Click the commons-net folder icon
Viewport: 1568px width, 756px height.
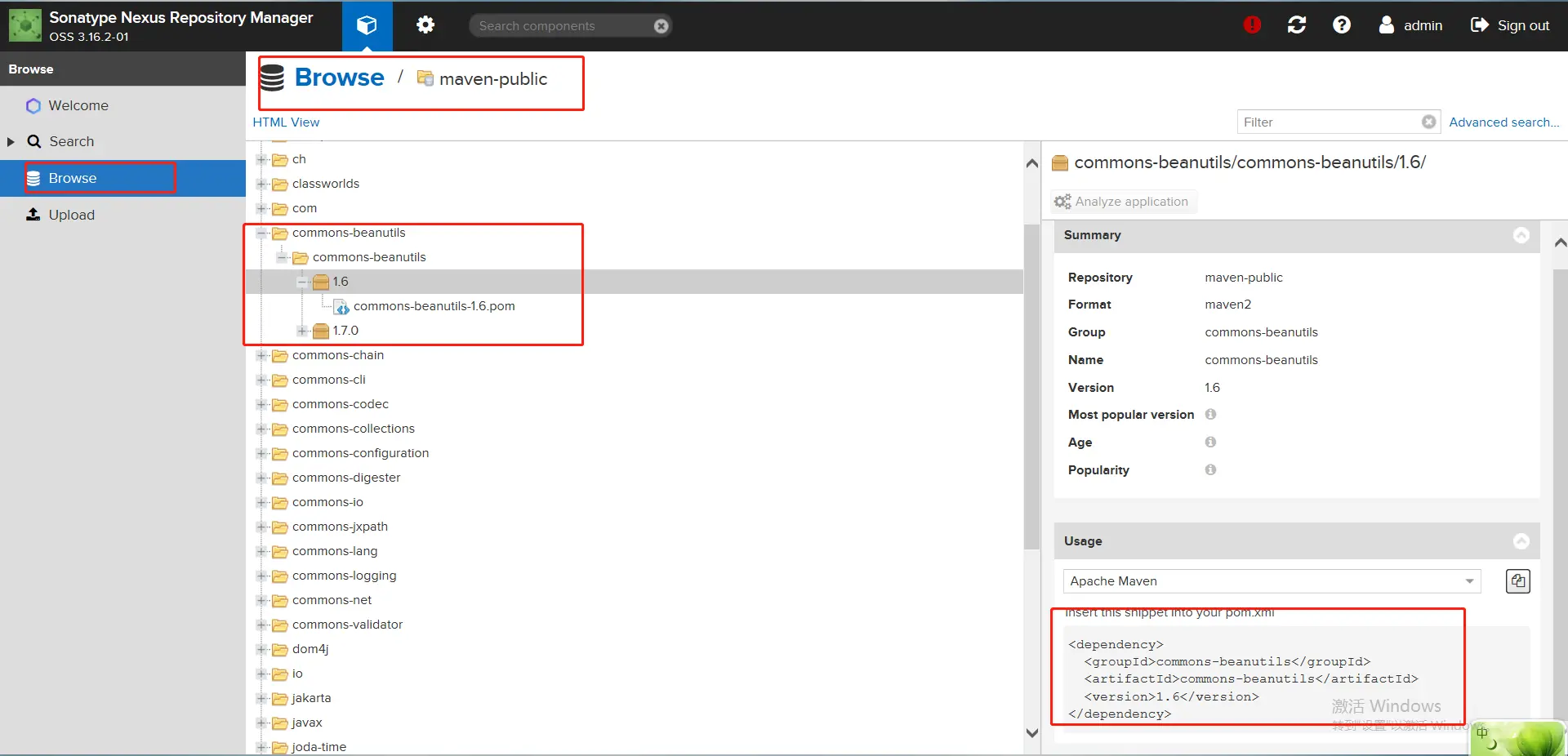click(280, 600)
